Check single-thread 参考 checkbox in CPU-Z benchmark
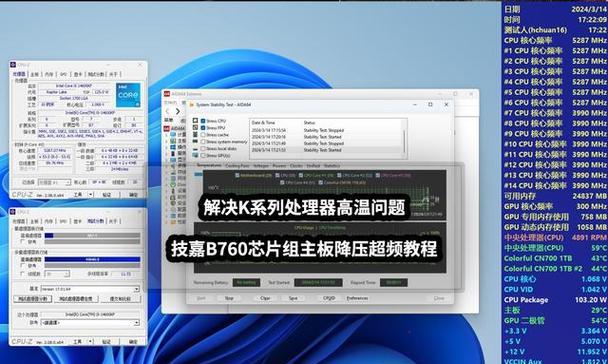608x364 pixels. [x=22, y=242]
